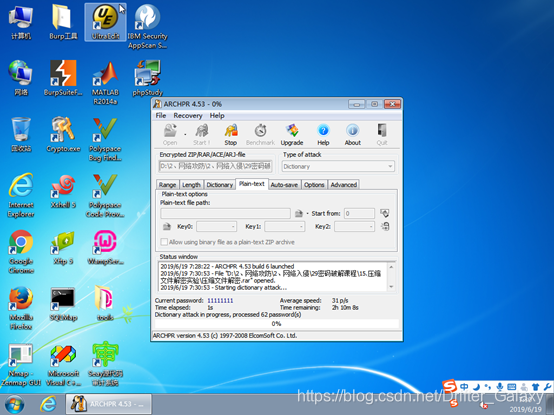The height and width of the screenshot is (415, 554).
Task: Click the dictionary attack progress bar
Action: tap(277, 324)
